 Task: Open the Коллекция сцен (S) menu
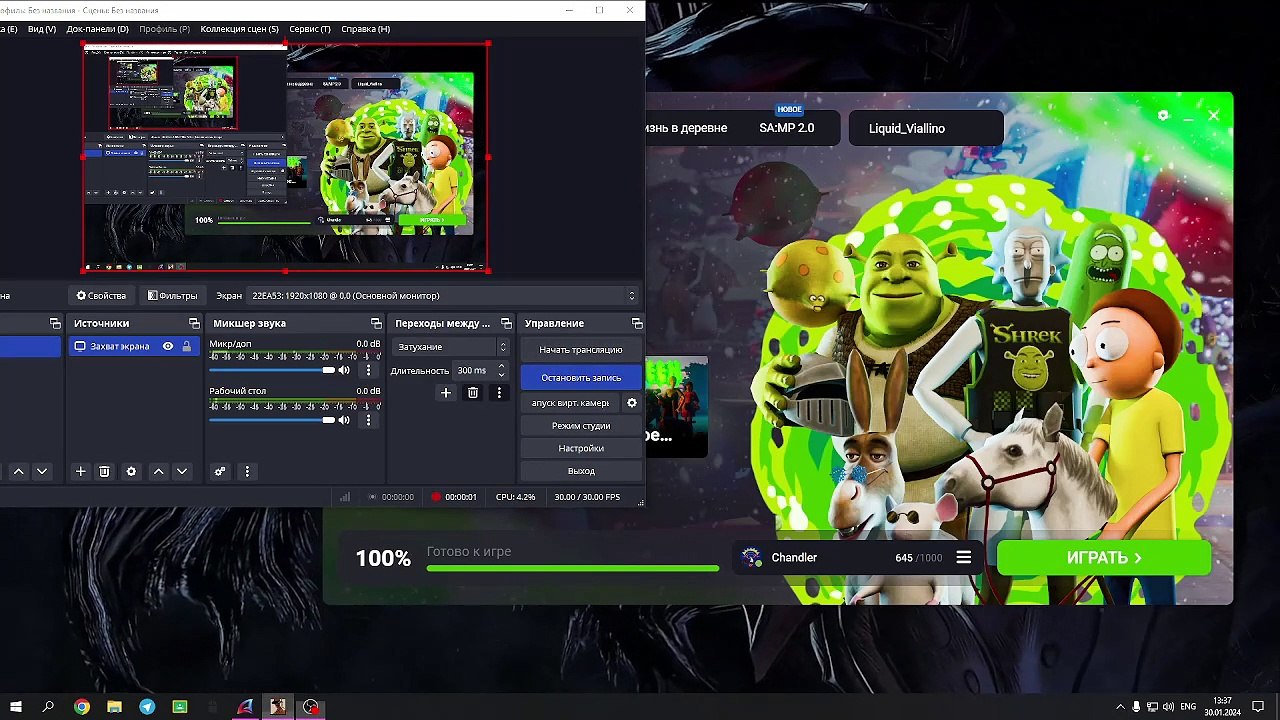(x=239, y=29)
